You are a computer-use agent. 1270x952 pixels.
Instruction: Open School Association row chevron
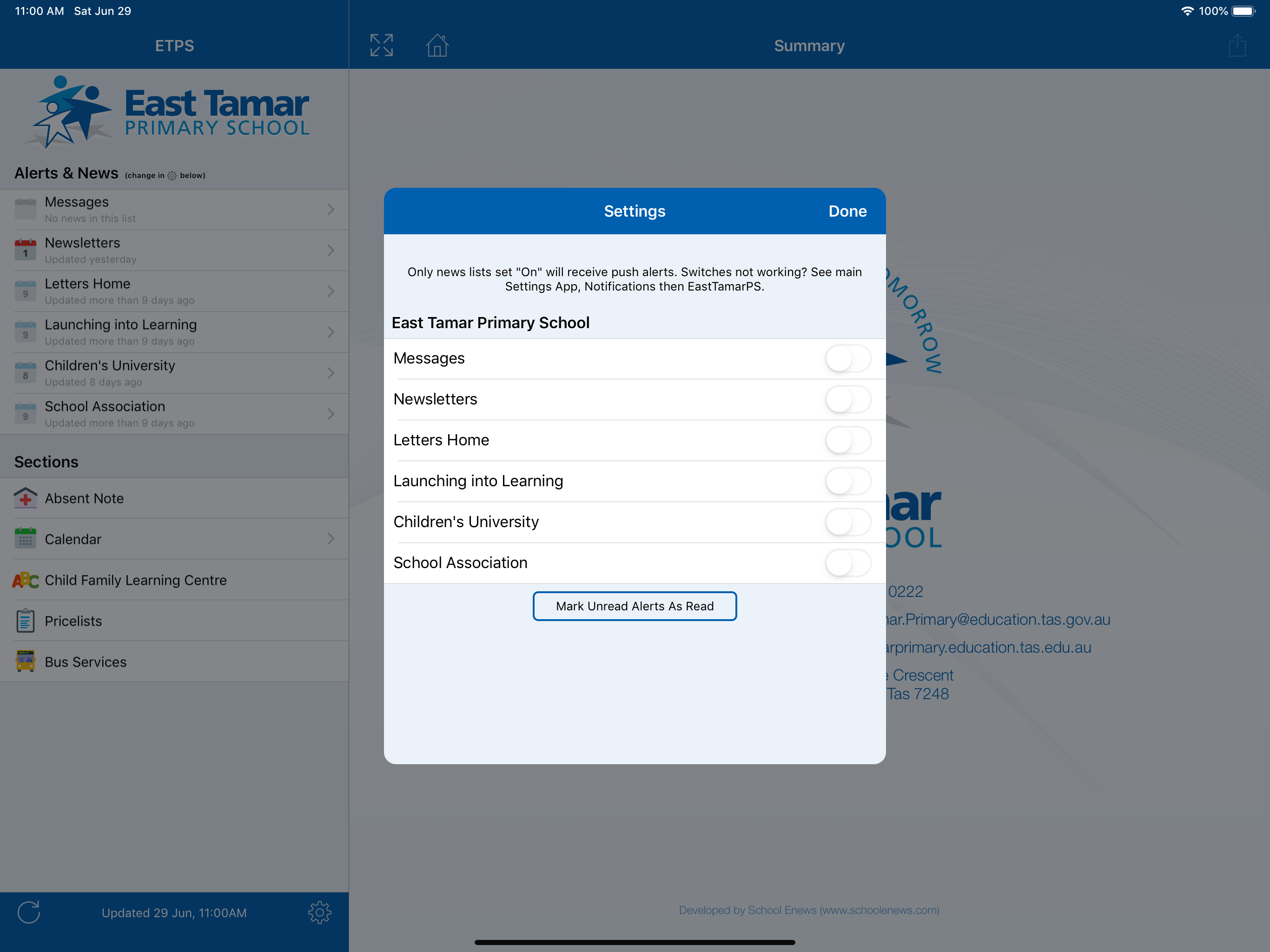[331, 414]
